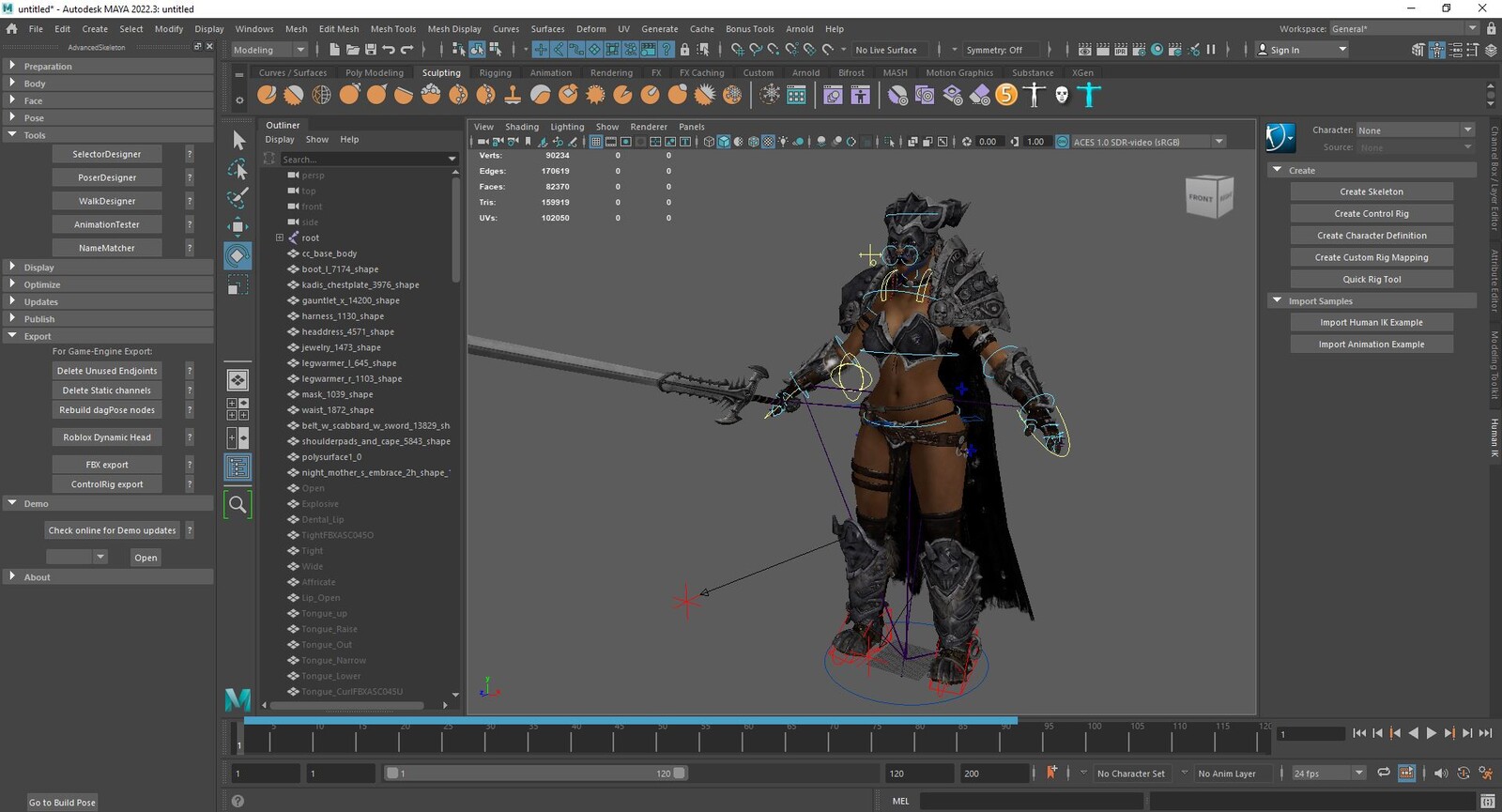Create a new scene with the file icon
The image size is (1502, 812).
(334, 50)
